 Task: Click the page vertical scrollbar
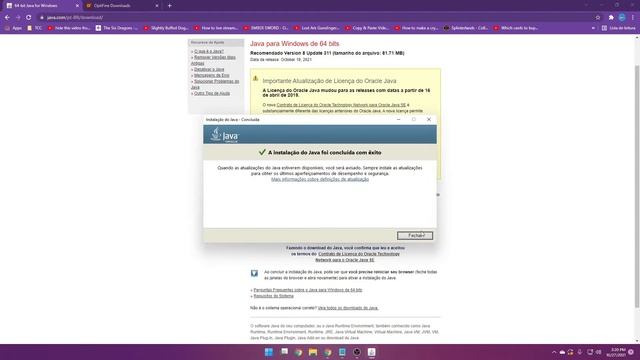pos(637,186)
